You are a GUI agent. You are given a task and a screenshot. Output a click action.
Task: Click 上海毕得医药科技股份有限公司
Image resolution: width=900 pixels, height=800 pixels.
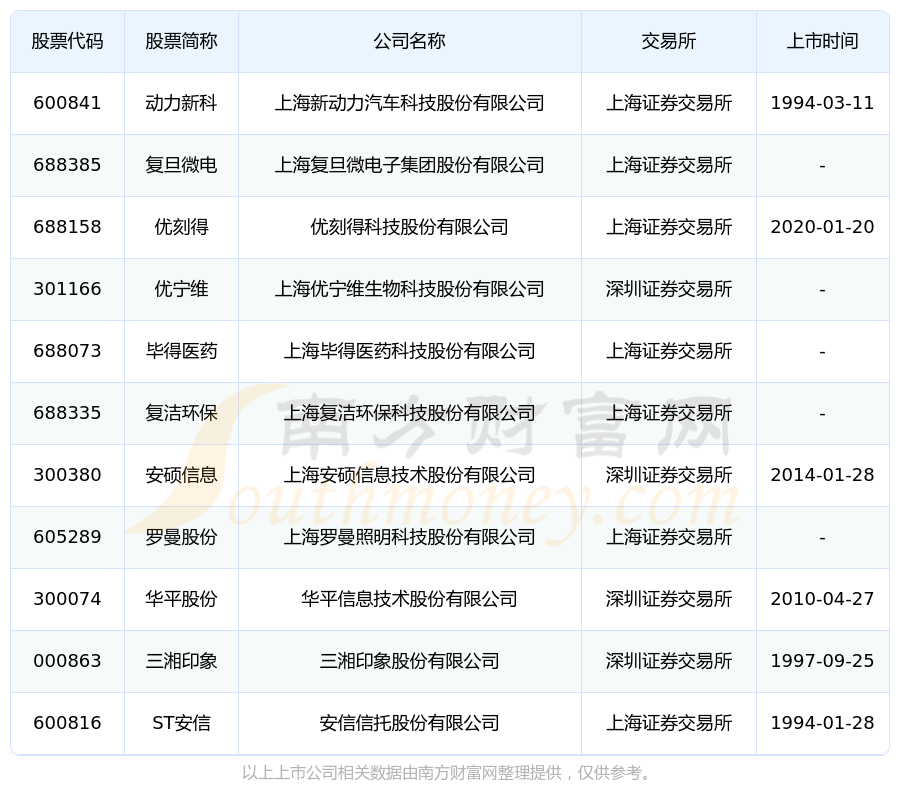pos(409,351)
